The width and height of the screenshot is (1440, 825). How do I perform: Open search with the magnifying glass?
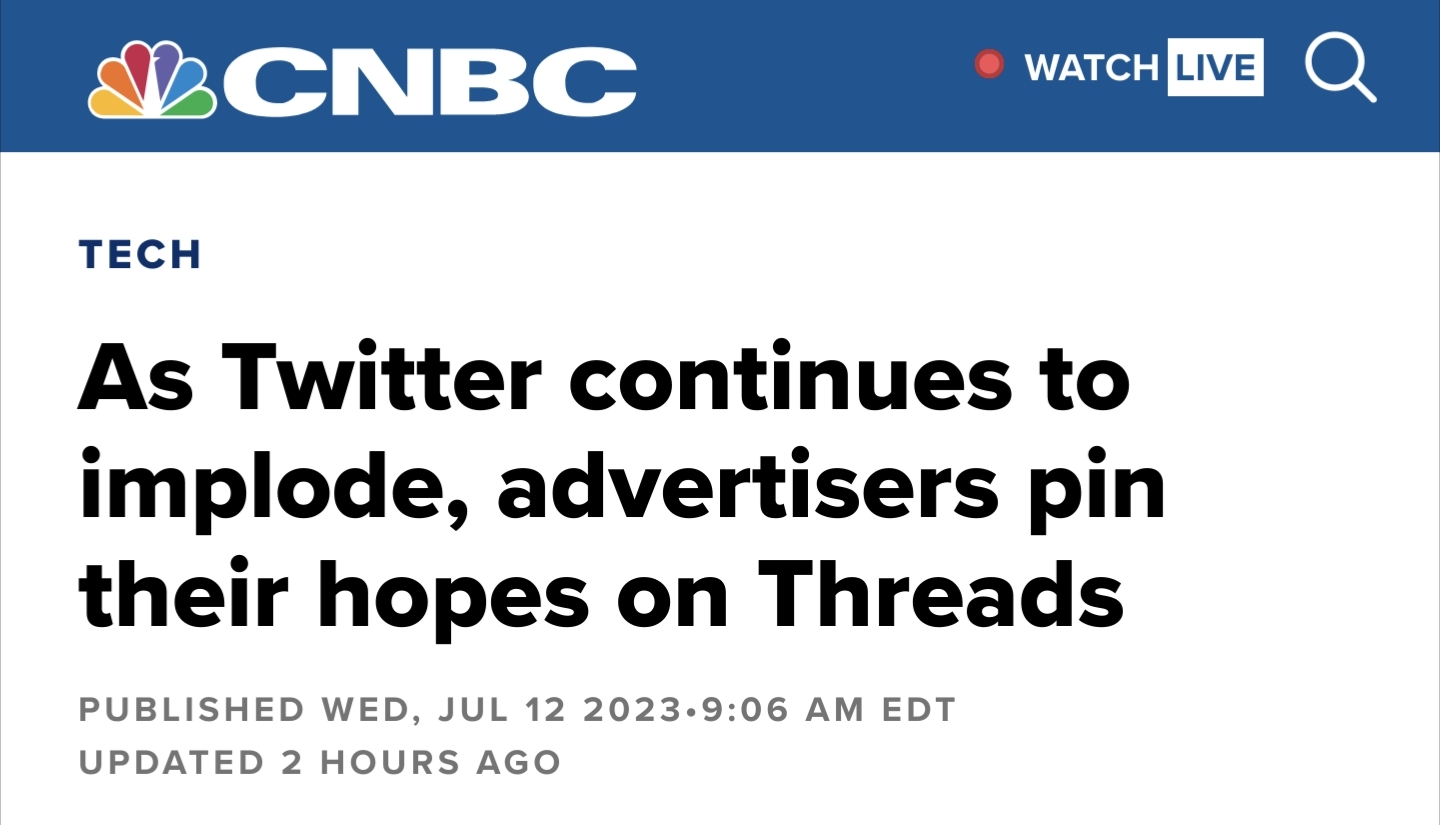1340,68
